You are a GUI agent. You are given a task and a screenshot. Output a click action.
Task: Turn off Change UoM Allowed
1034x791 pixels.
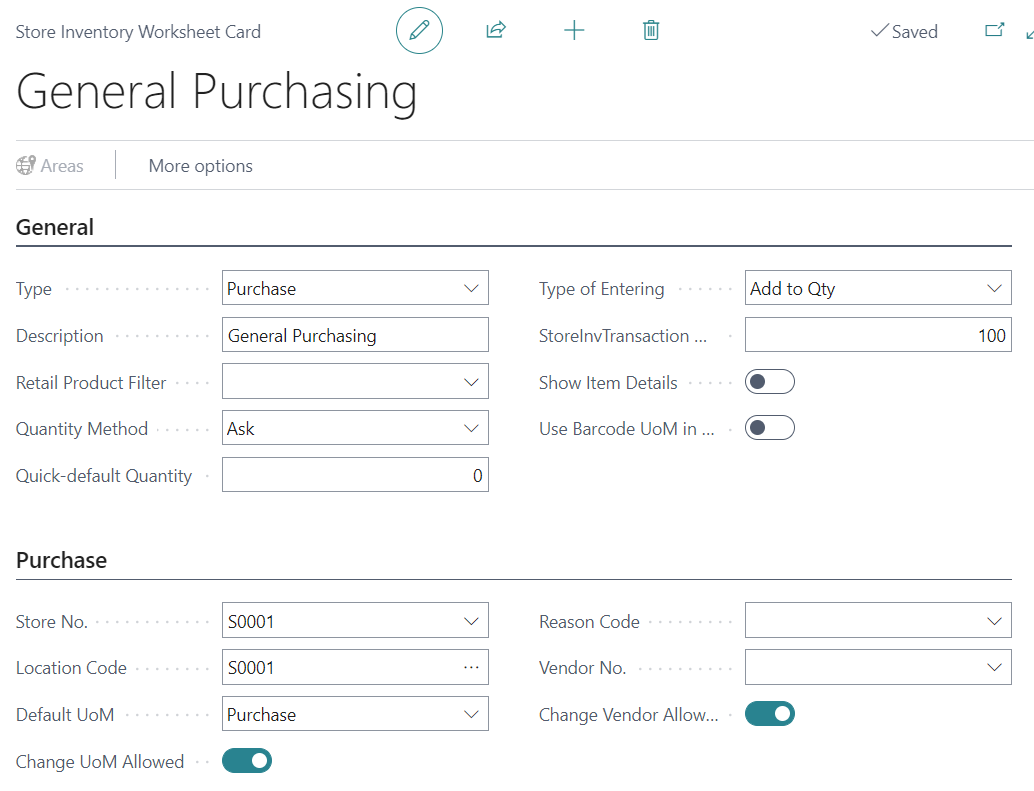[246, 761]
